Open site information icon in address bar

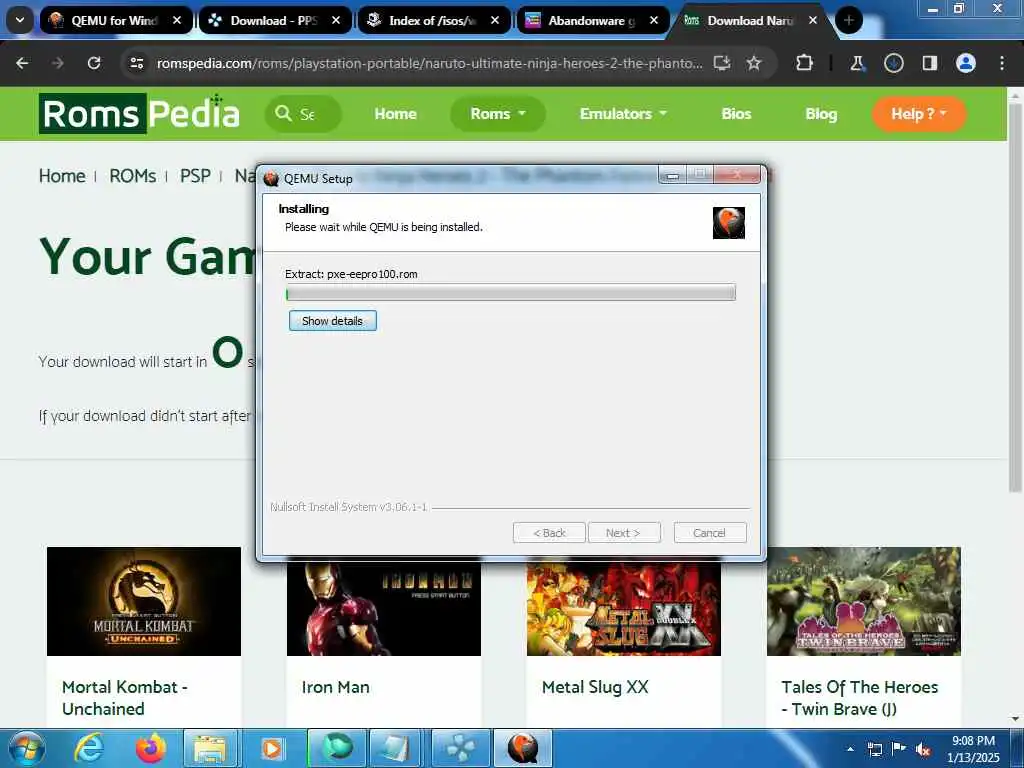[136, 63]
